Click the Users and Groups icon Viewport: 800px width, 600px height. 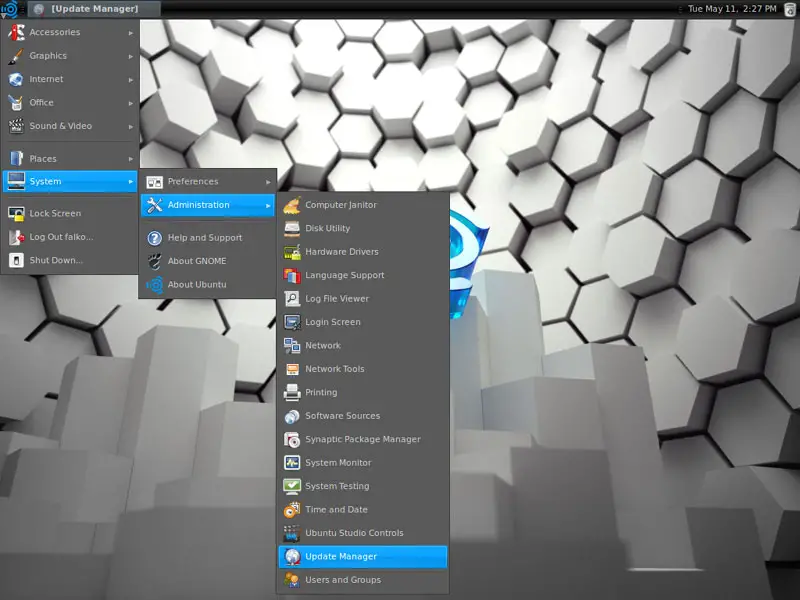point(292,580)
